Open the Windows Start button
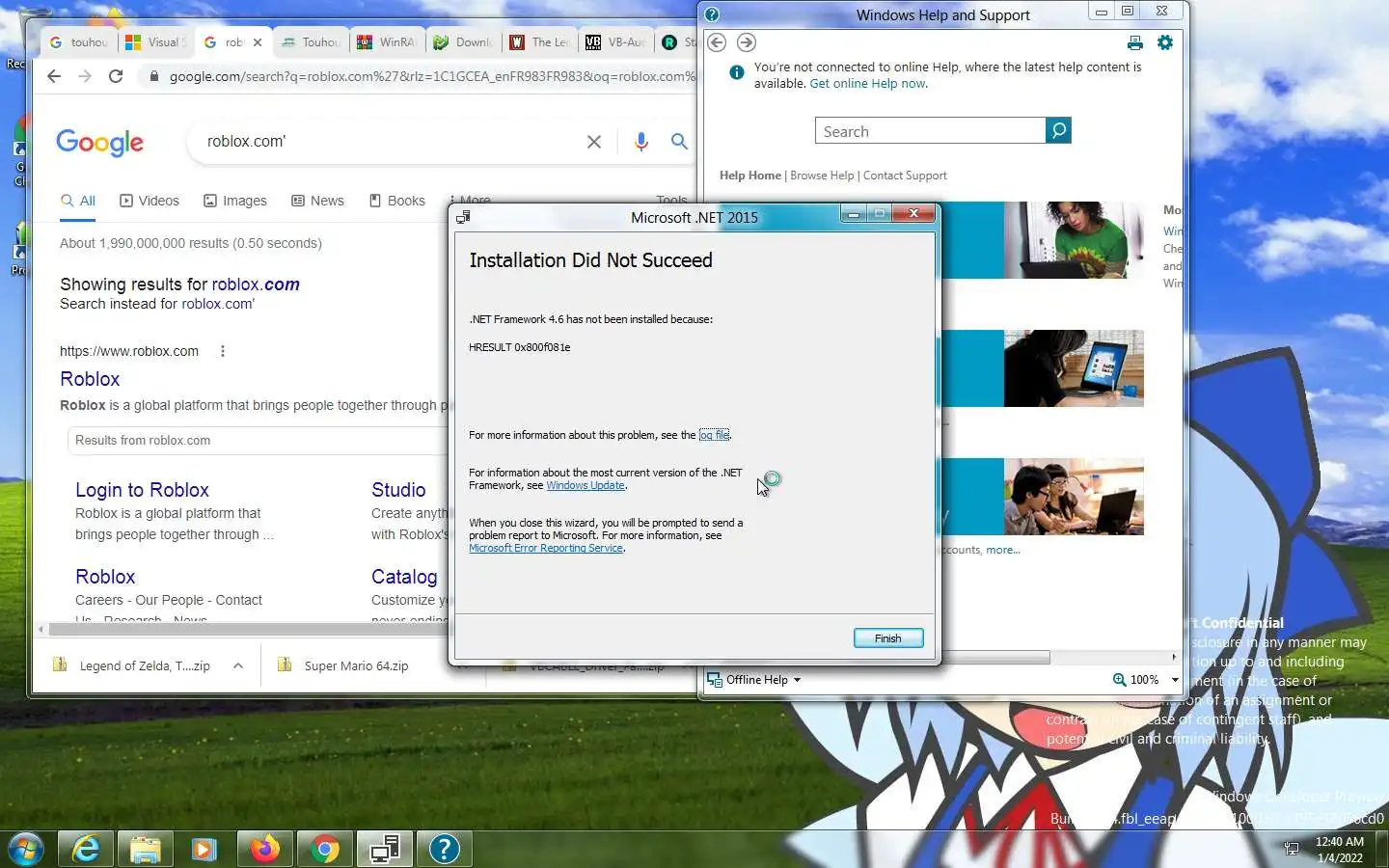 [x=26, y=849]
